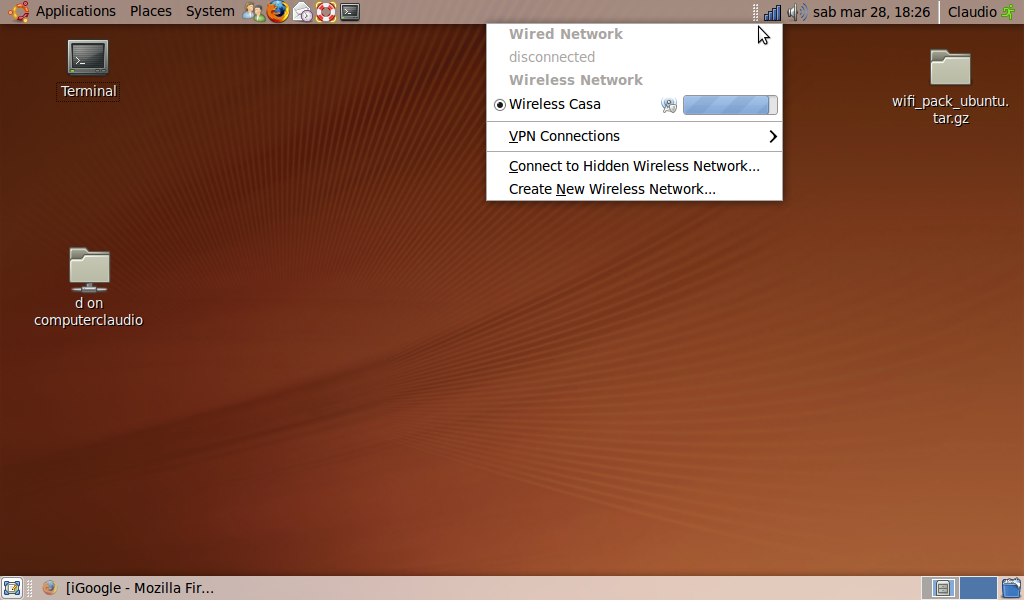
Task: Select the 'd on computerclaudio' network folder
Action: 89,287
